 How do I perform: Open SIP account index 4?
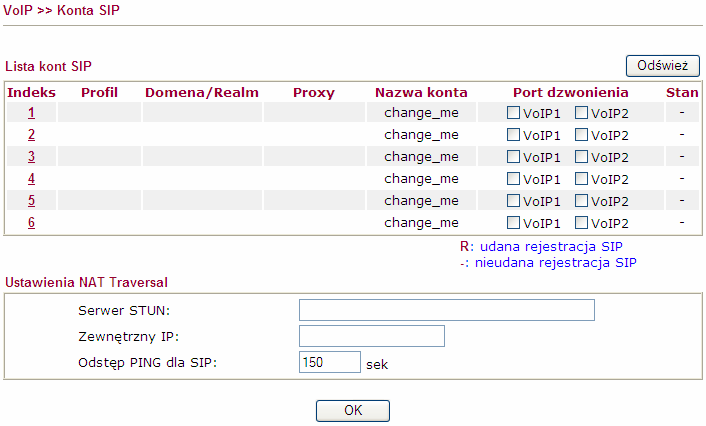(31, 178)
